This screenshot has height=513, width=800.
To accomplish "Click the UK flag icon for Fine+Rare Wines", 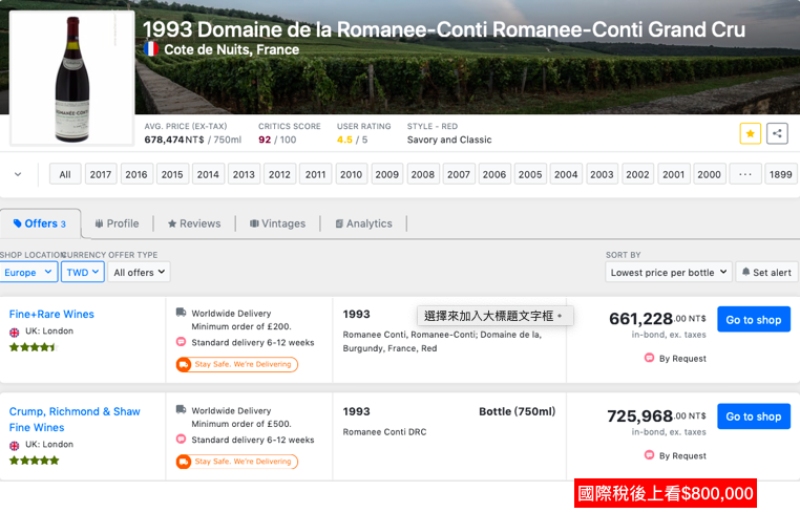I will [x=14, y=332].
